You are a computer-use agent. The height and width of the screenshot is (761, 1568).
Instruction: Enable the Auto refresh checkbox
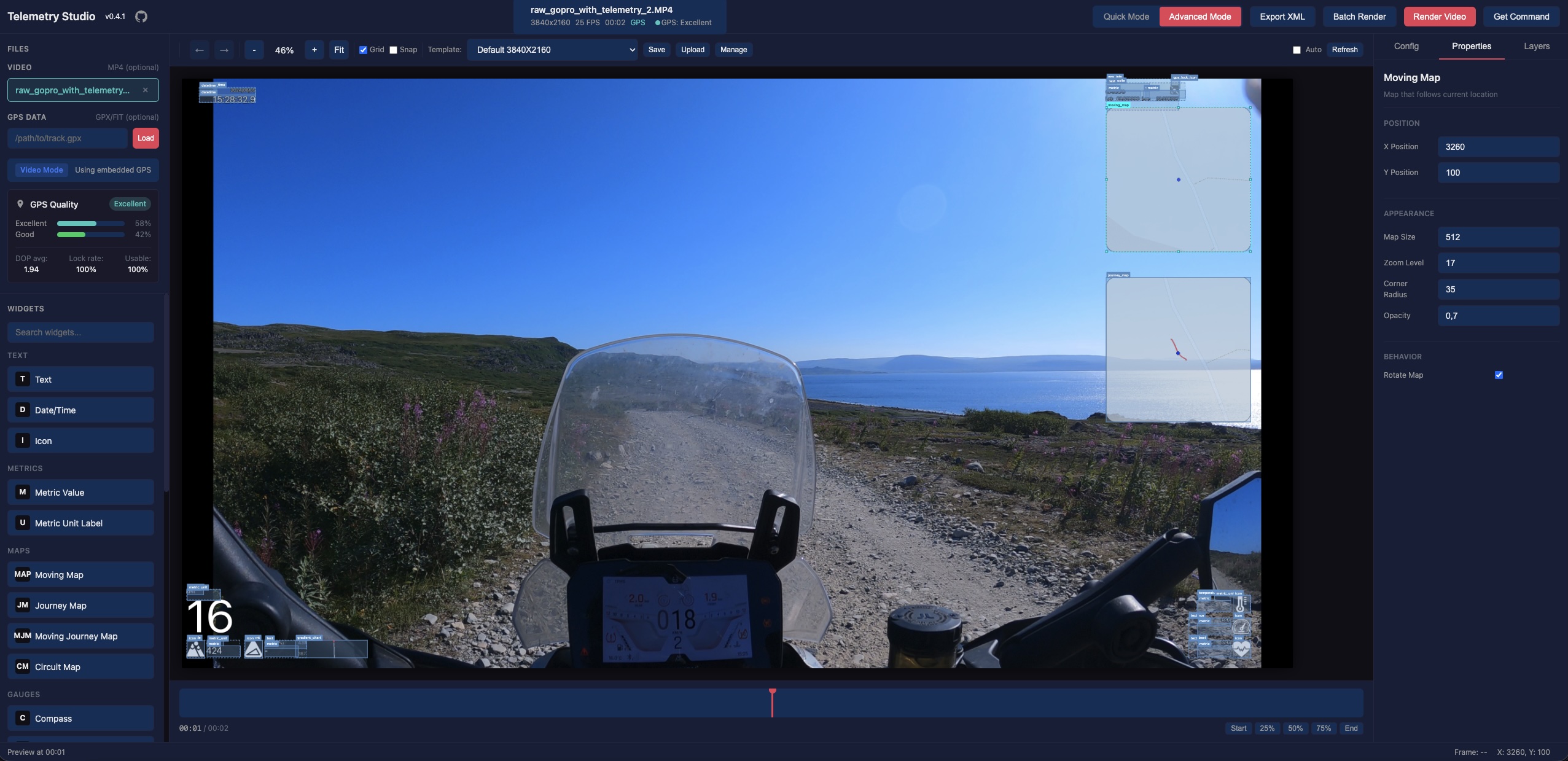click(1297, 50)
